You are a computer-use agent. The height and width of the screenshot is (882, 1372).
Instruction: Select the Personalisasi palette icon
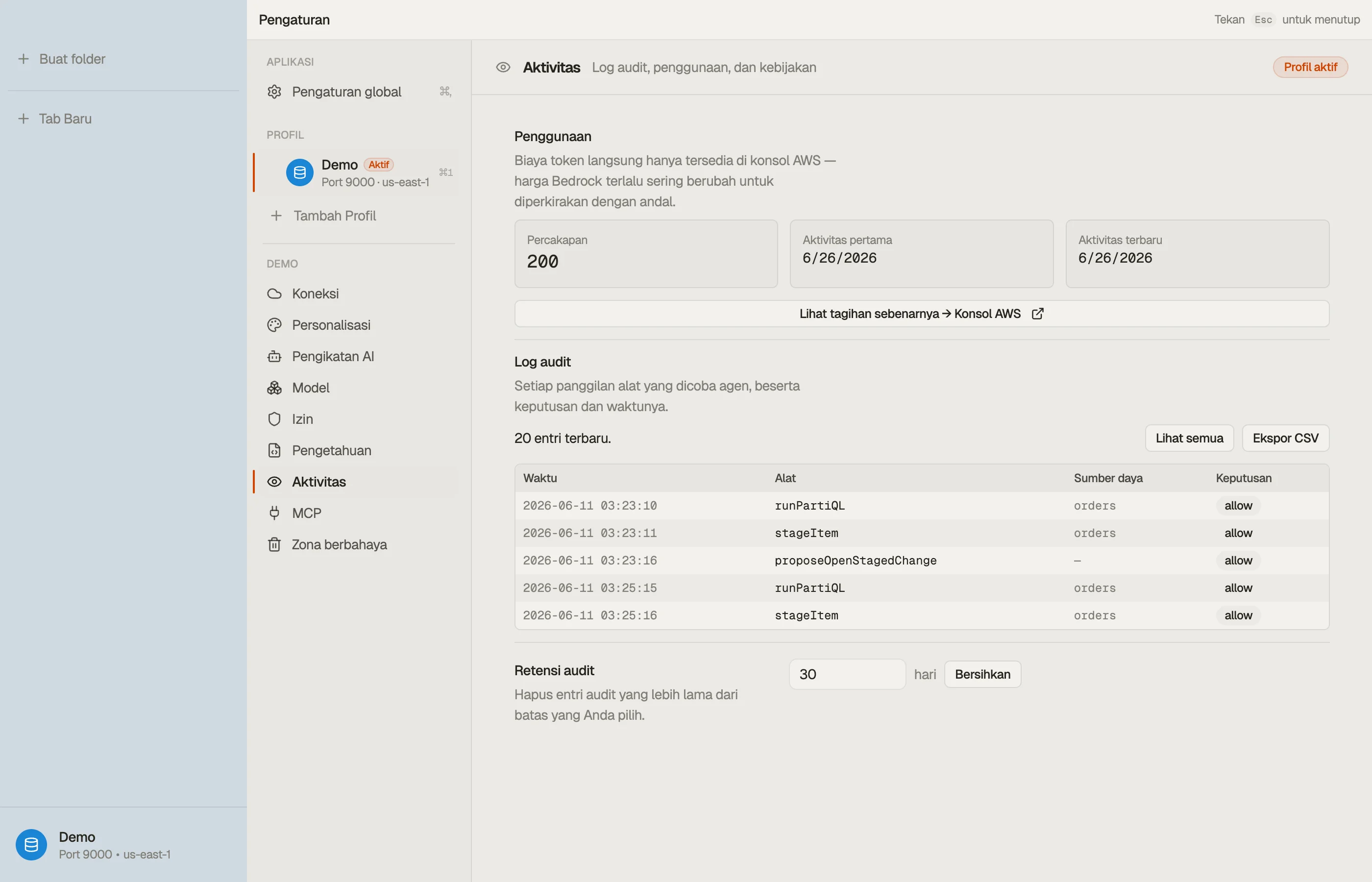point(274,325)
